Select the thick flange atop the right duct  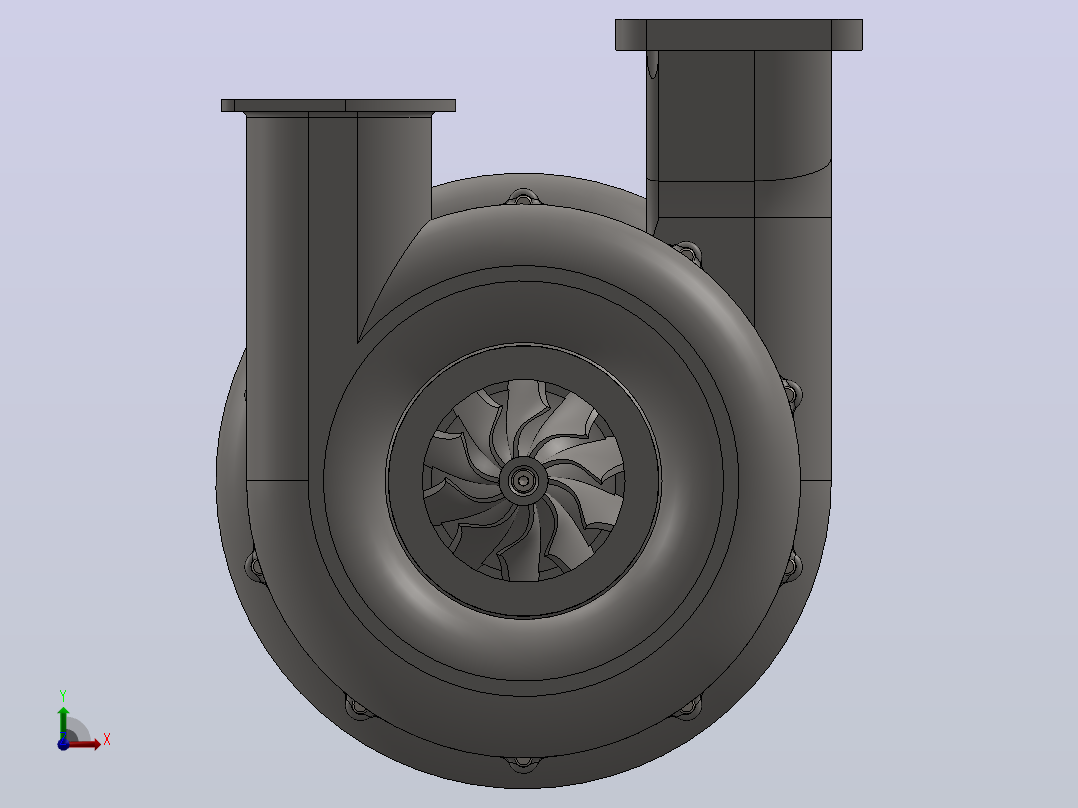[738, 34]
